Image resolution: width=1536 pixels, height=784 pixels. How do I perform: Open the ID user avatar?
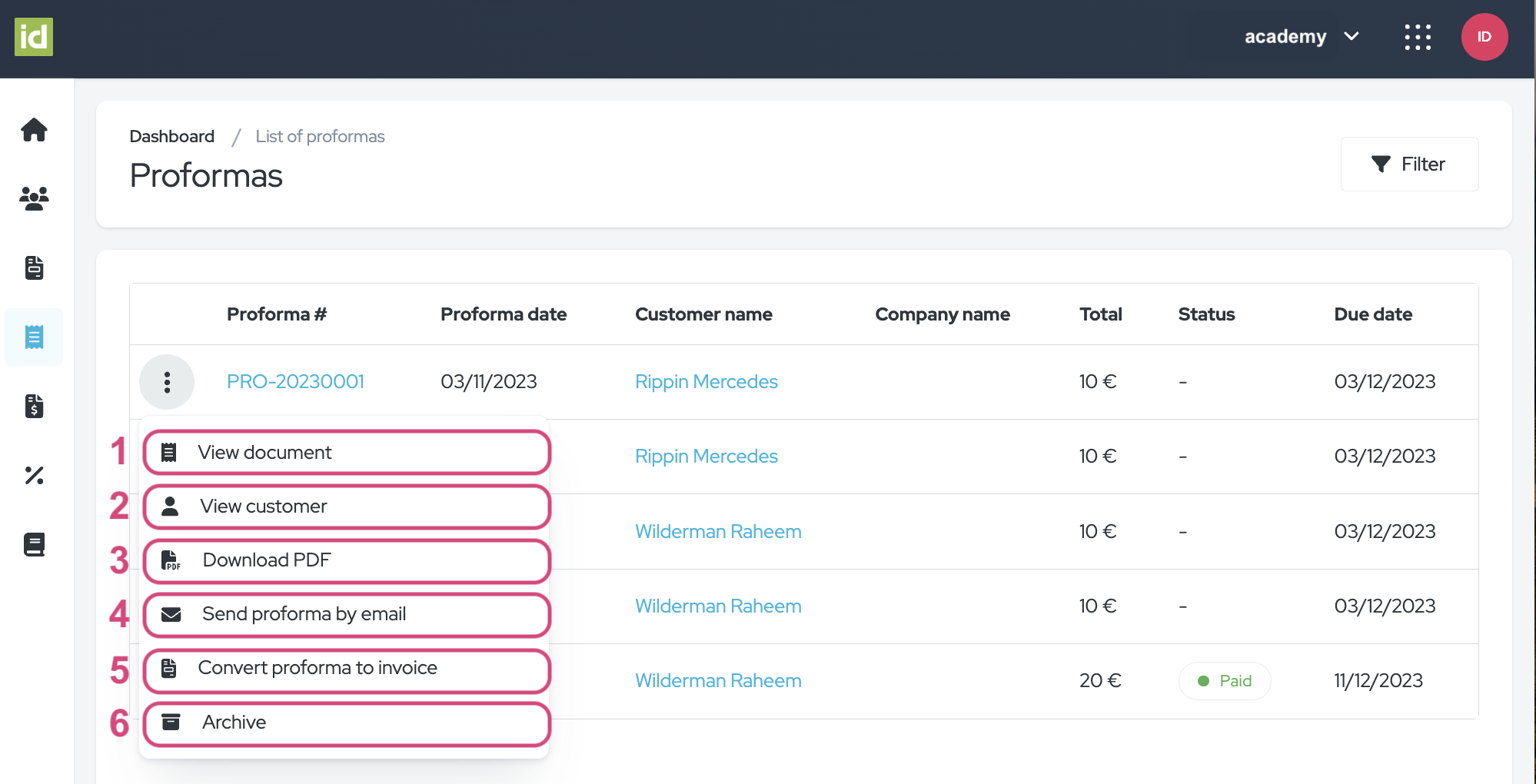click(x=1484, y=37)
